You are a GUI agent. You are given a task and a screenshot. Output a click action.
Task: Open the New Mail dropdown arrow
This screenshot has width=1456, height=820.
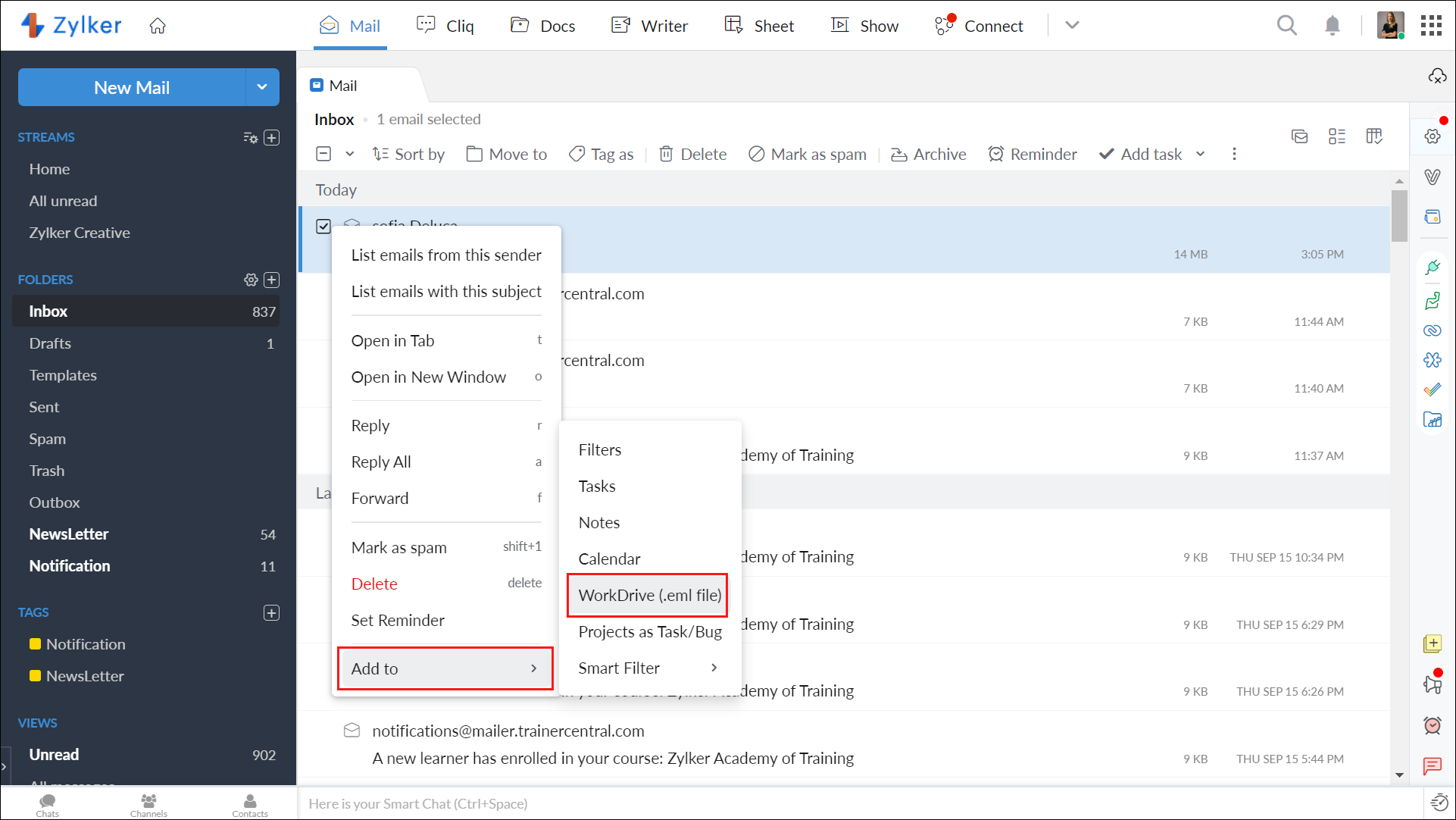[262, 87]
